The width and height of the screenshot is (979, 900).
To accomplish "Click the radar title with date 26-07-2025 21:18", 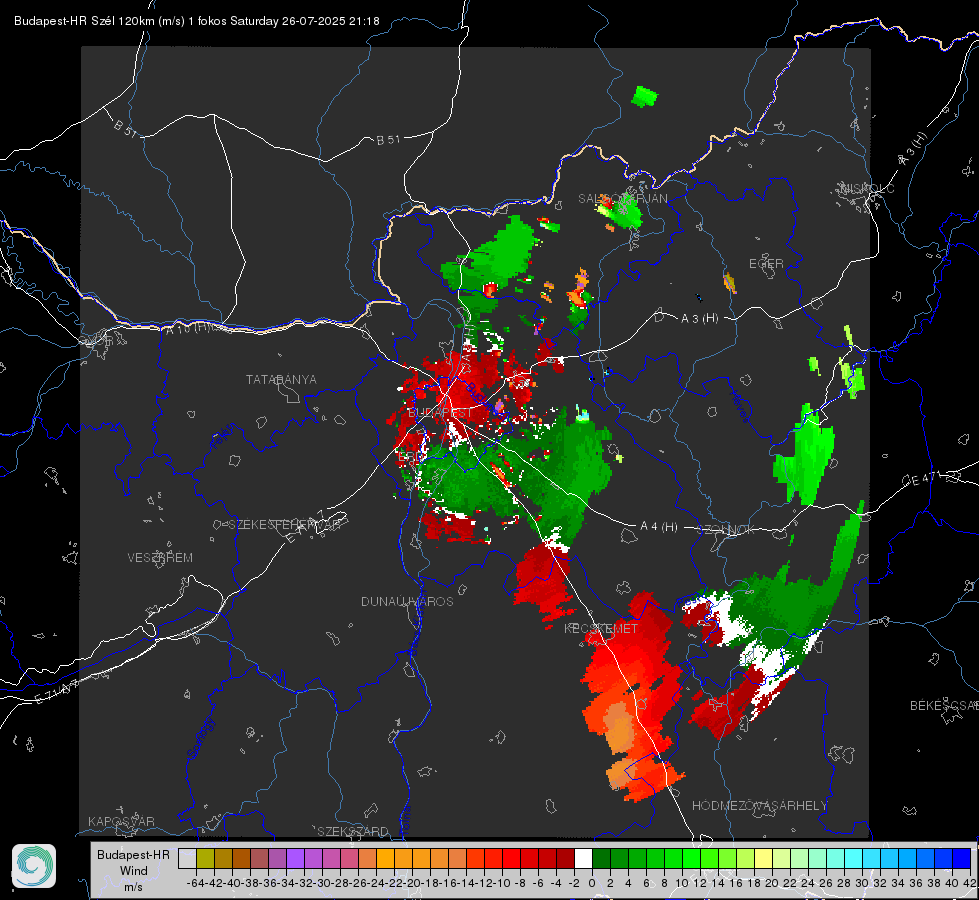I will pos(197,21).
